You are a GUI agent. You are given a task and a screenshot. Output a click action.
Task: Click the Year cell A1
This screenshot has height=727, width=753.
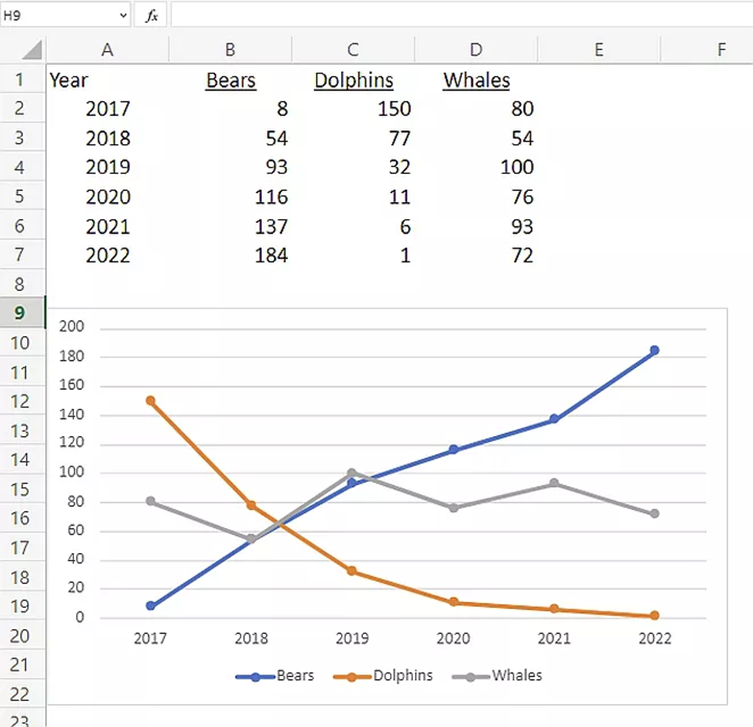(108, 80)
